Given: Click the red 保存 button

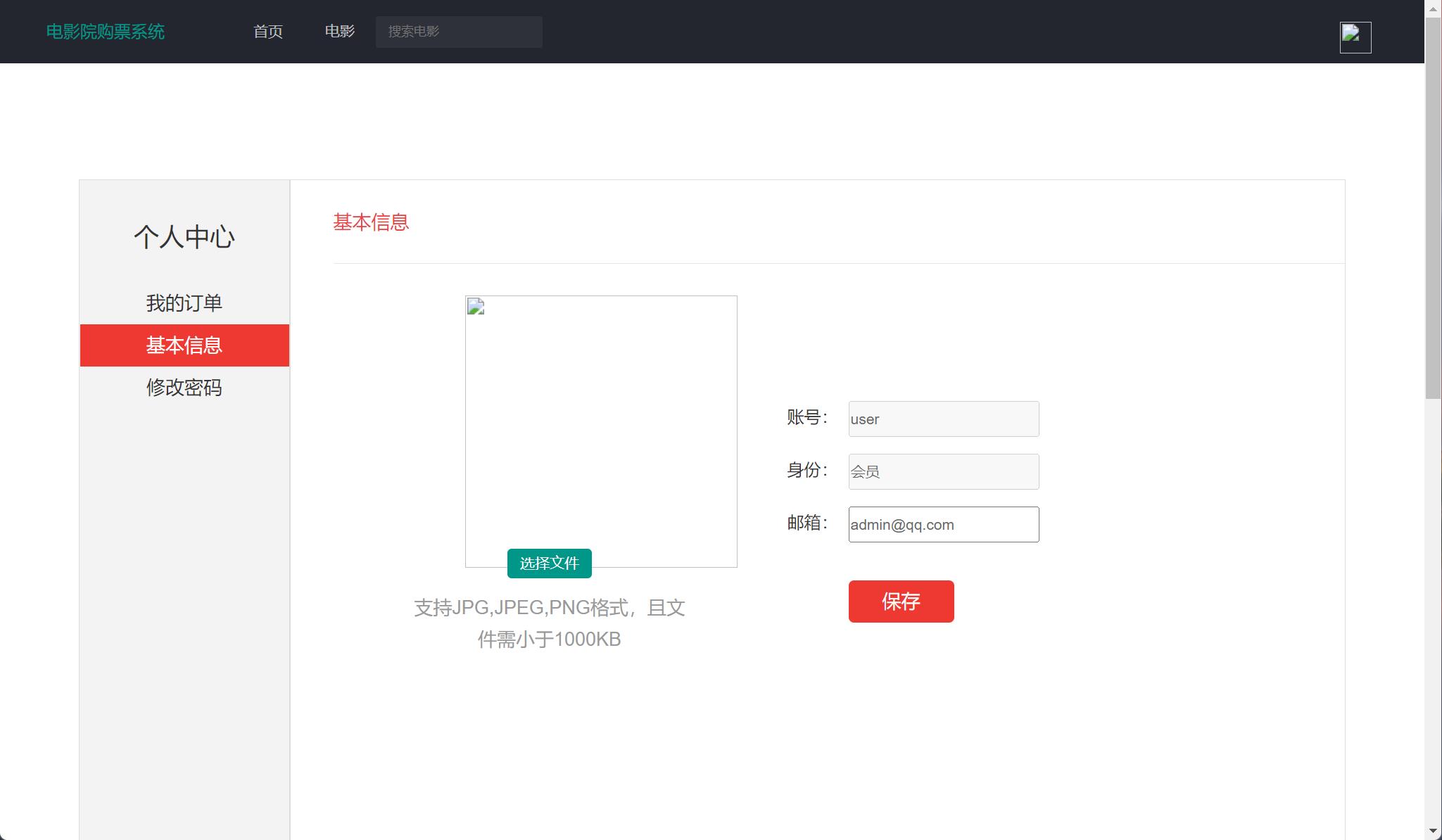Looking at the screenshot, I should click(x=901, y=601).
